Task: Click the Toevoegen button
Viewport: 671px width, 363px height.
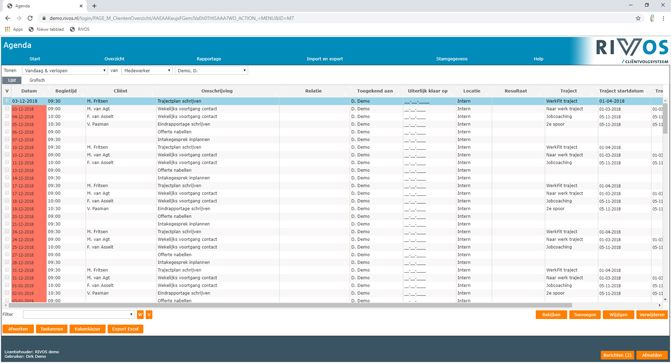Action: (x=585, y=315)
